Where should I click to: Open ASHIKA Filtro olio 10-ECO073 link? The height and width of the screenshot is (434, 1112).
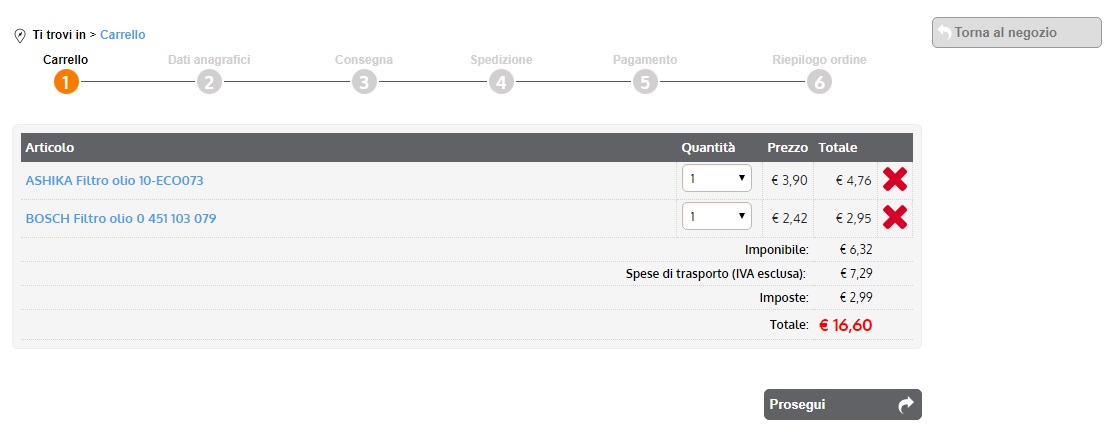tap(114, 181)
